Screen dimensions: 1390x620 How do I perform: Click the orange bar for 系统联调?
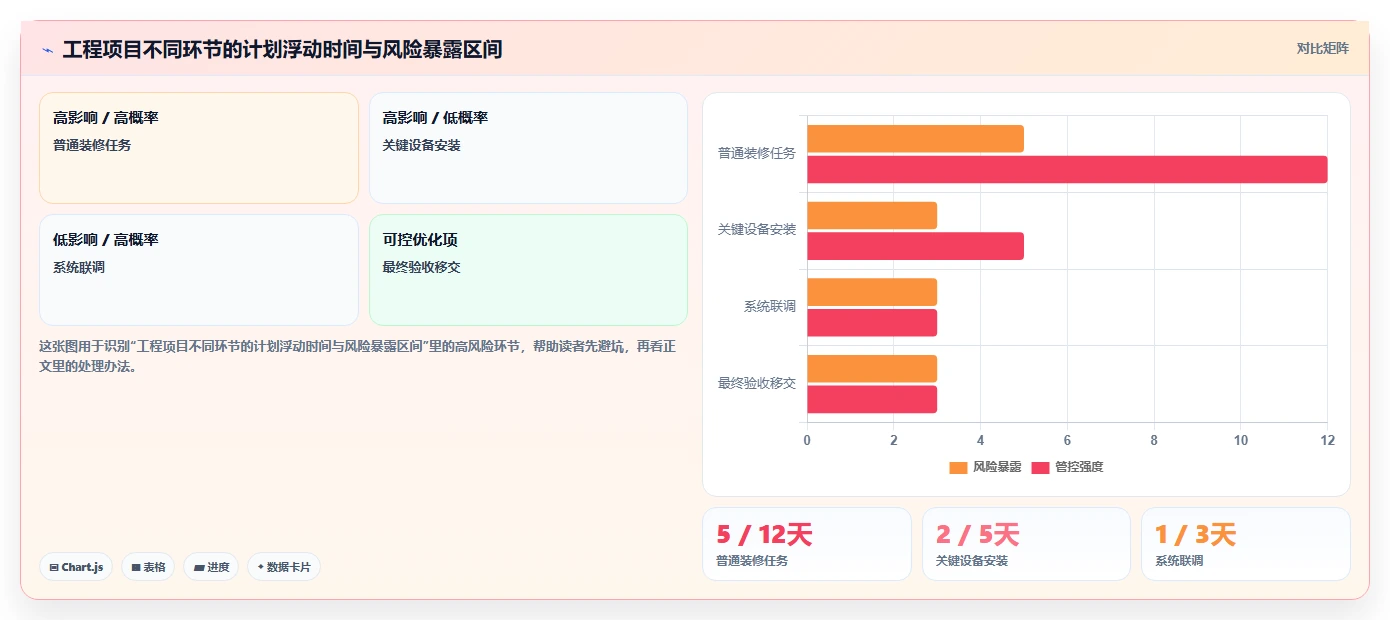click(872, 292)
